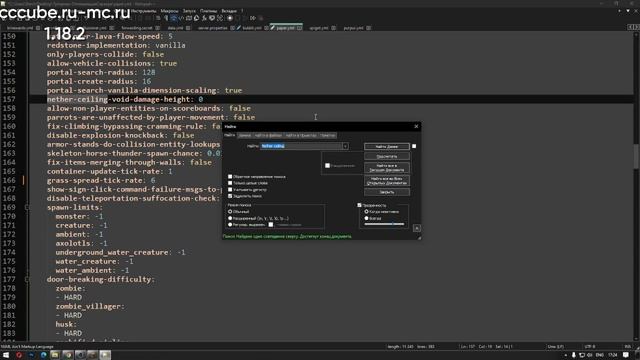Select the transparency On losing focus option
This screenshot has width=640, height=360.
pos(367,212)
